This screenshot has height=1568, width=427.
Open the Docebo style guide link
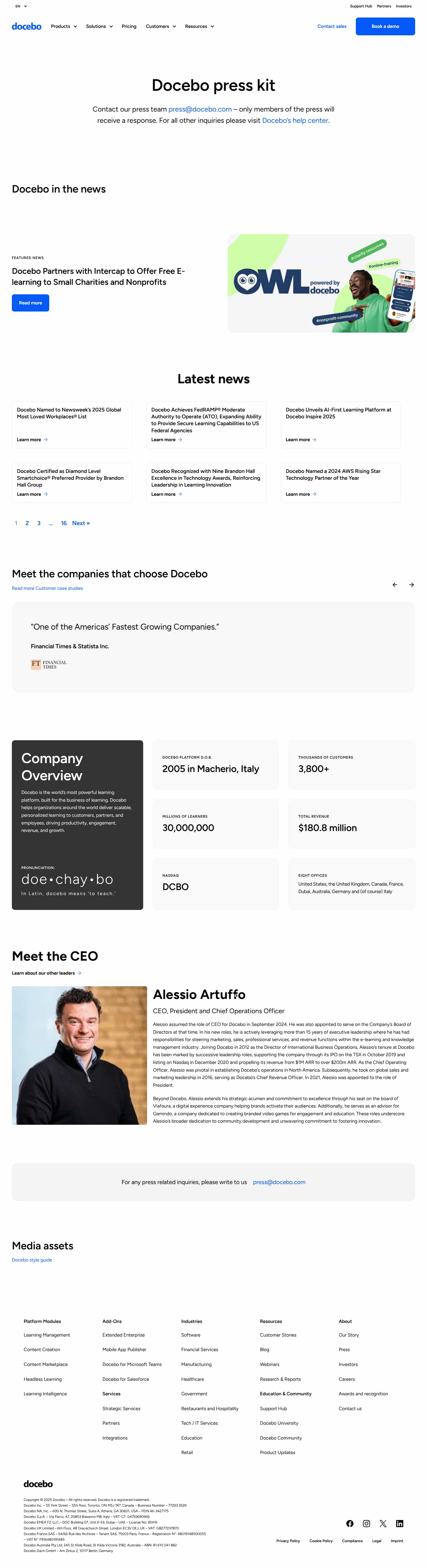pyautogui.click(x=32, y=1259)
